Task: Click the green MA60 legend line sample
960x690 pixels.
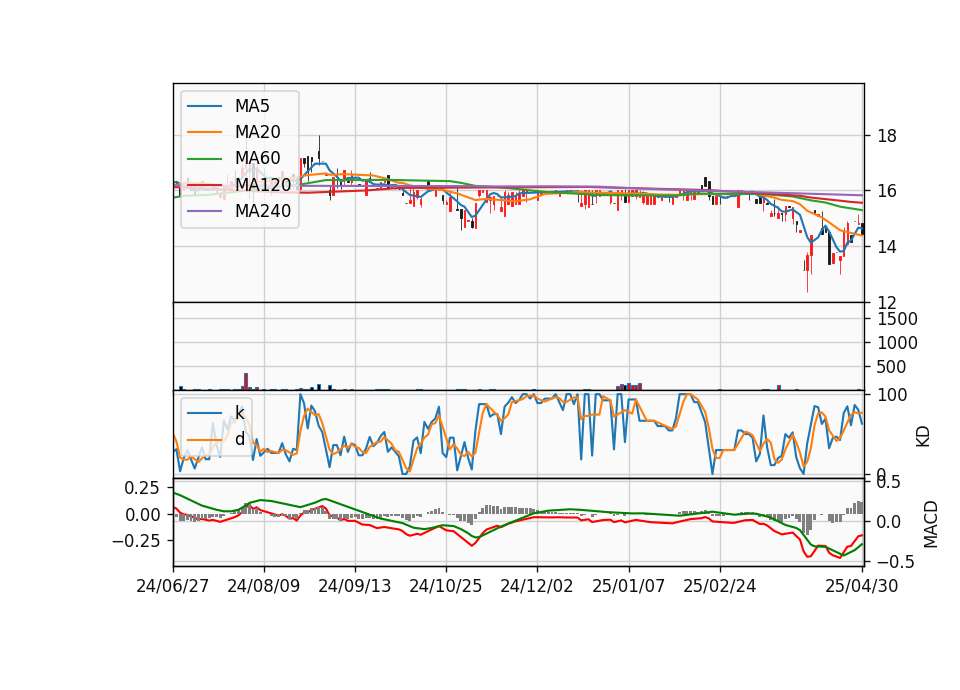Action: pos(204,159)
